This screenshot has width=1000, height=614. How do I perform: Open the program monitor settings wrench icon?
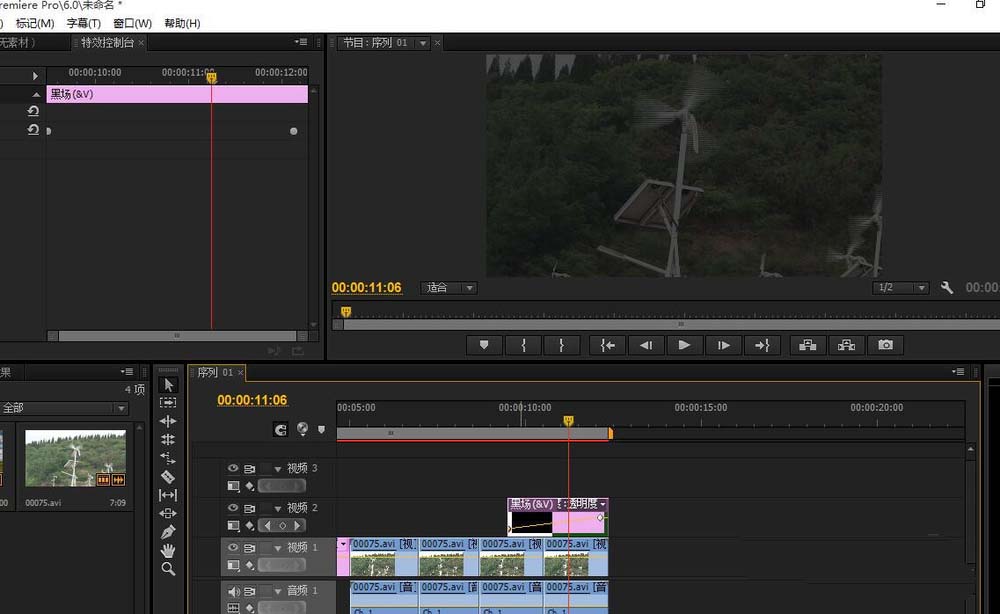pyautogui.click(x=946, y=287)
